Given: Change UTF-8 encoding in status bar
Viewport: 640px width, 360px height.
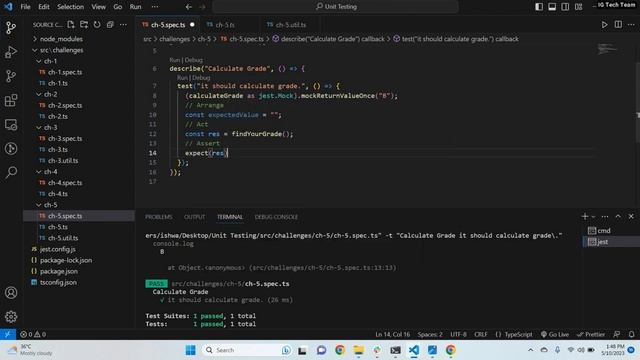Looking at the screenshot, I should [x=458, y=334].
